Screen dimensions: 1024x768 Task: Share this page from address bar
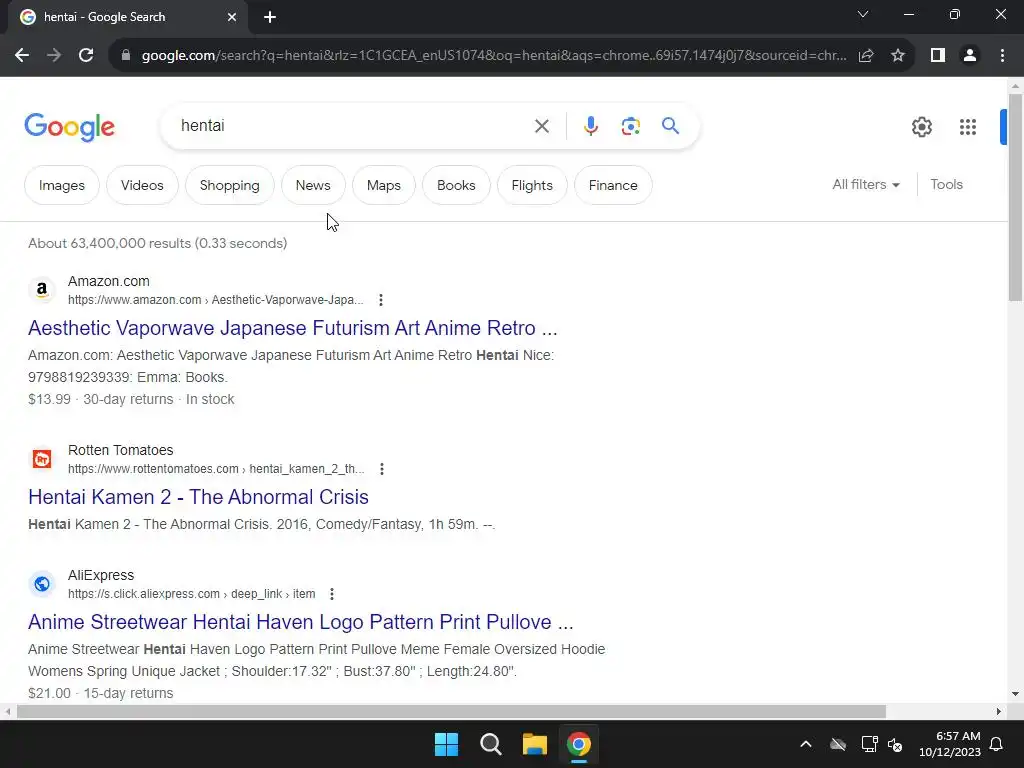866,56
